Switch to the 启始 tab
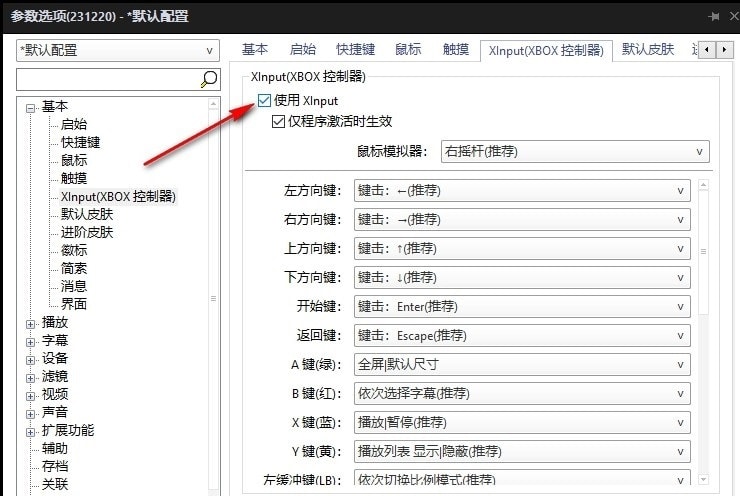Viewport: 740px width, 496px height. [303, 50]
